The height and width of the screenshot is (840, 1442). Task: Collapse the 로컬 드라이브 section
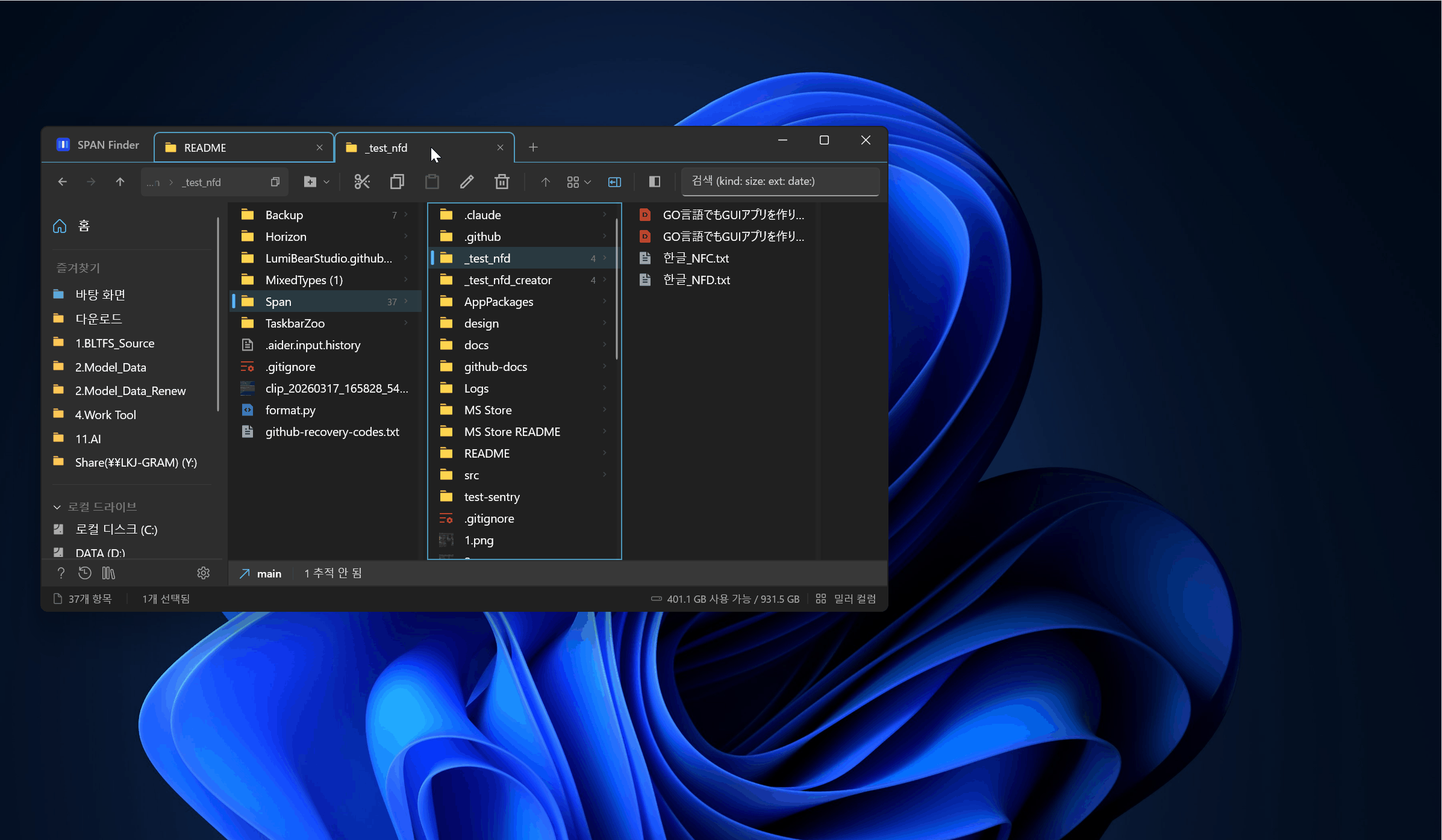(x=57, y=507)
